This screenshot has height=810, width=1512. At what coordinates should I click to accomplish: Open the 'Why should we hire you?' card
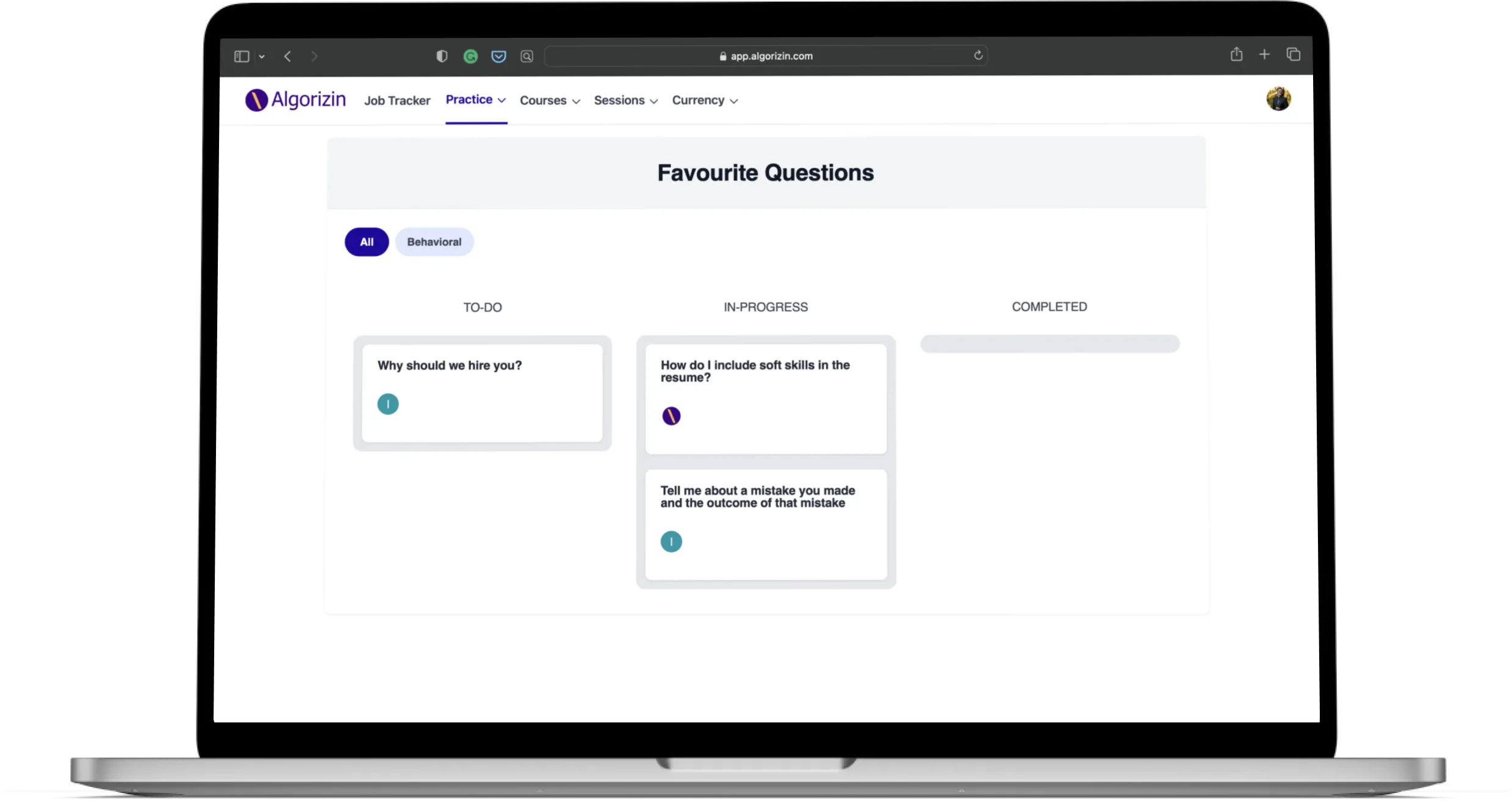click(482, 393)
